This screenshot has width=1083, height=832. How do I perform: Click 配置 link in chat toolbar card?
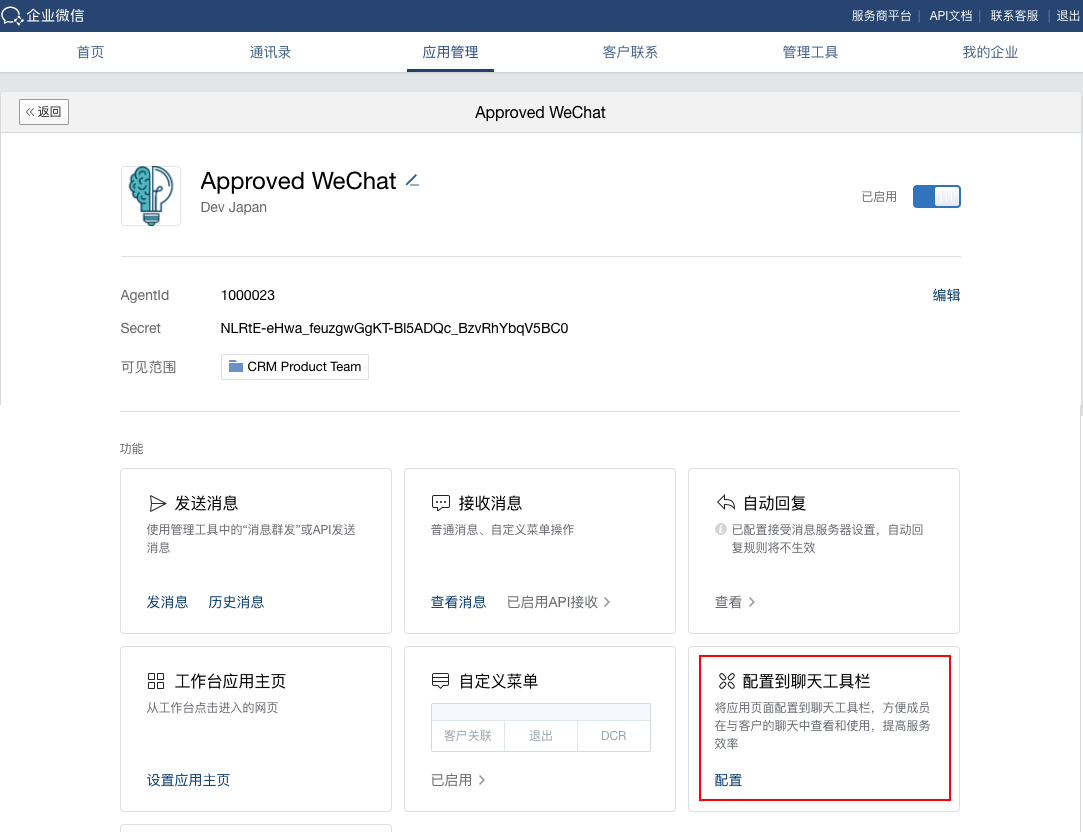pos(728,780)
